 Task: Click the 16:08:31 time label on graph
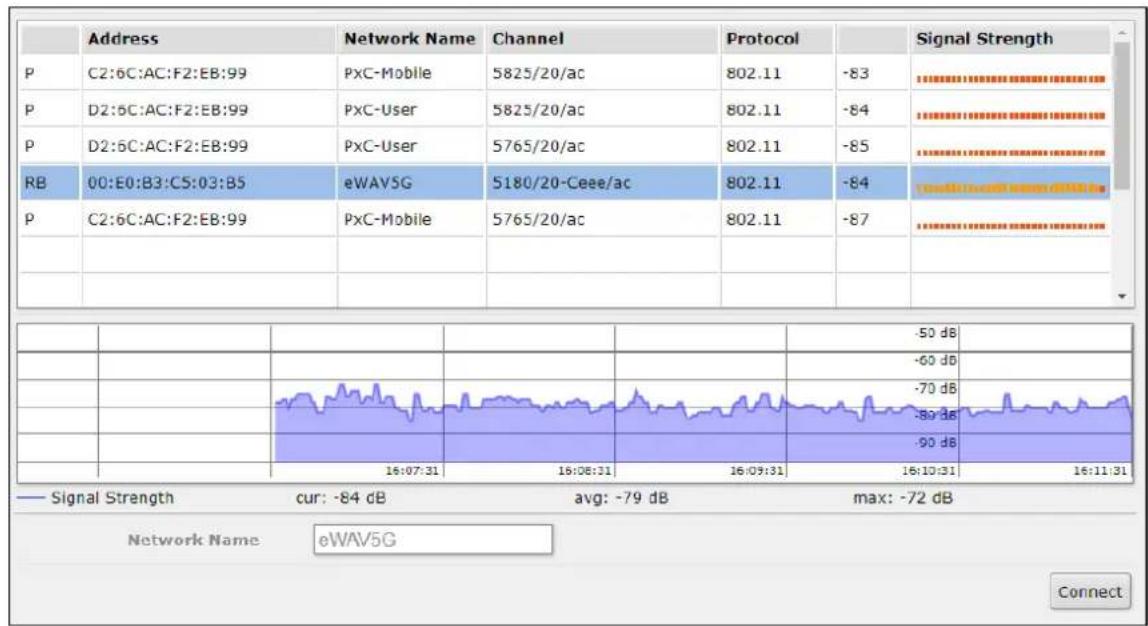(584, 471)
